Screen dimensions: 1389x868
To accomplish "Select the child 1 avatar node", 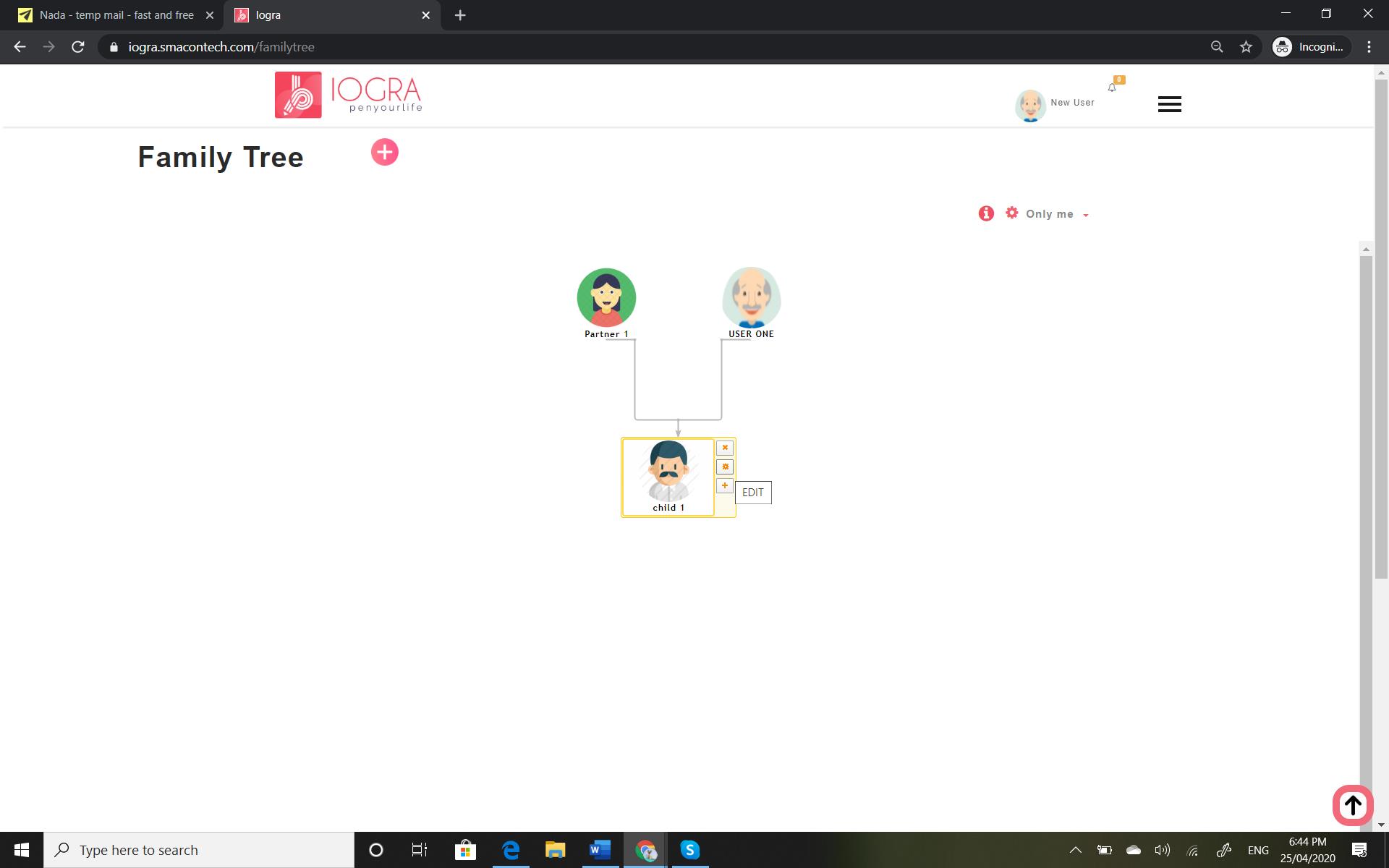I will pos(668,472).
